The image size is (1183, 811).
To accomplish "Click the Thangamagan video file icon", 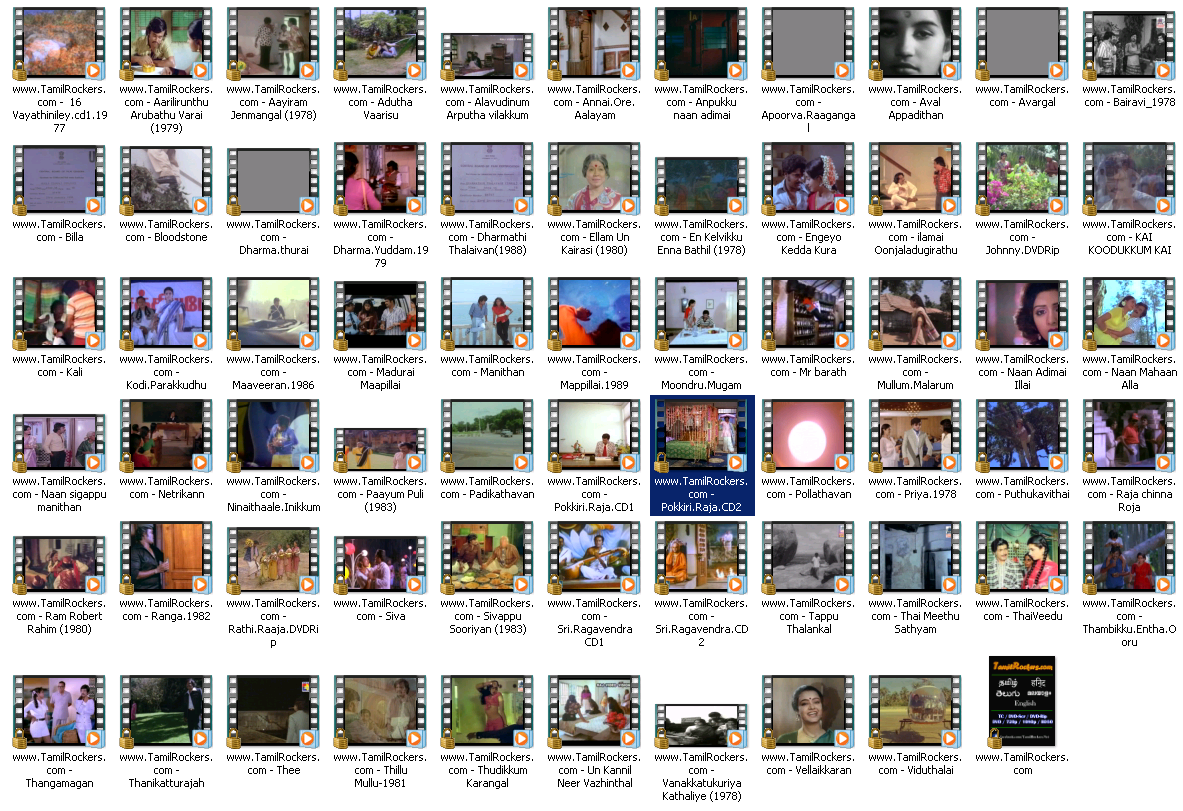I will (x=59, y=712).
